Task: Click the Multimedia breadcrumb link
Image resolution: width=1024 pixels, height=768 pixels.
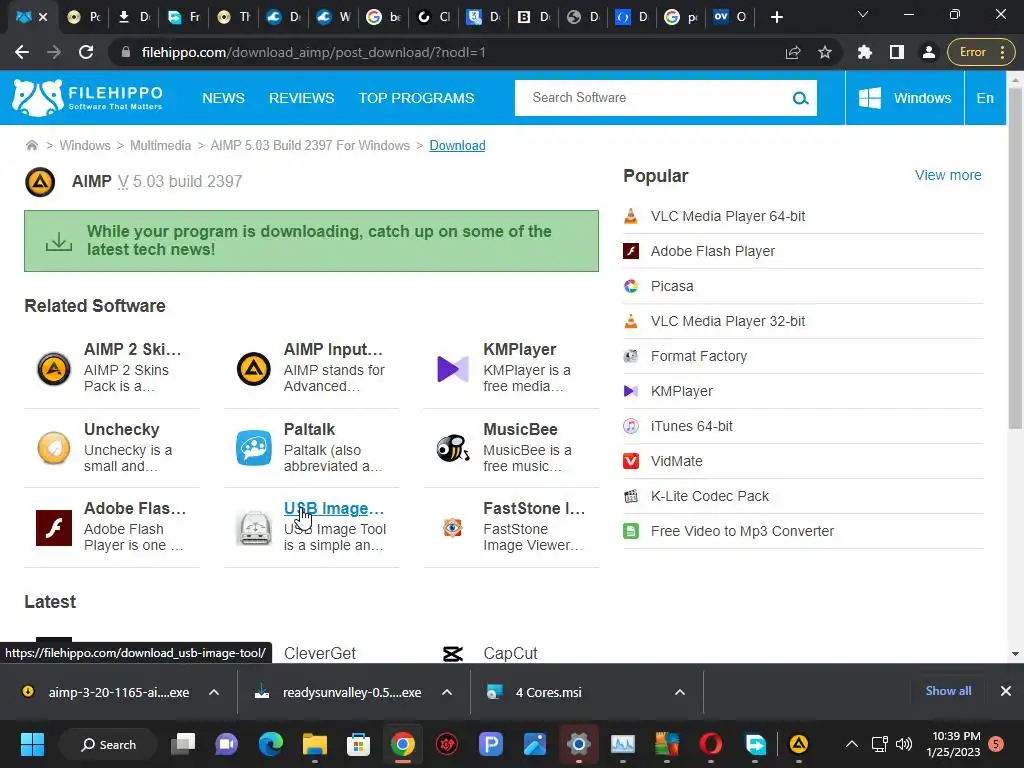Action: tap(160, 146)
